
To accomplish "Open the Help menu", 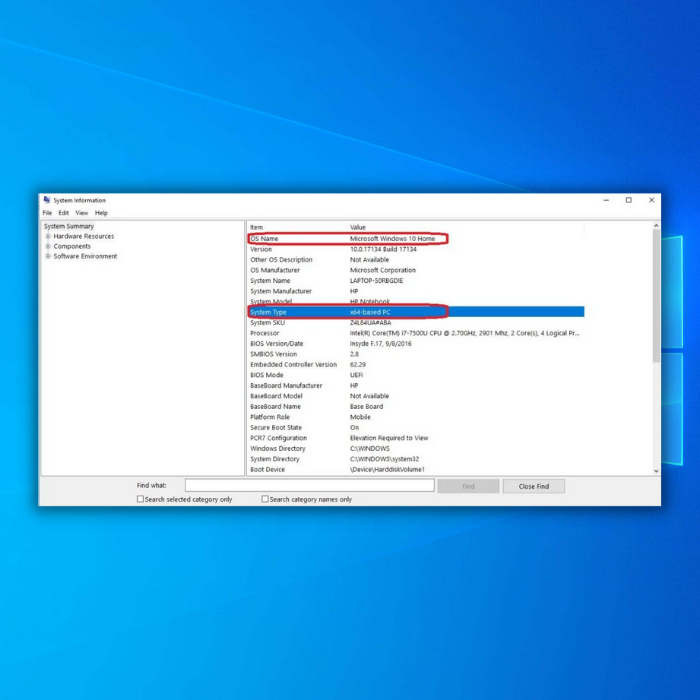I will coord(101,213).
